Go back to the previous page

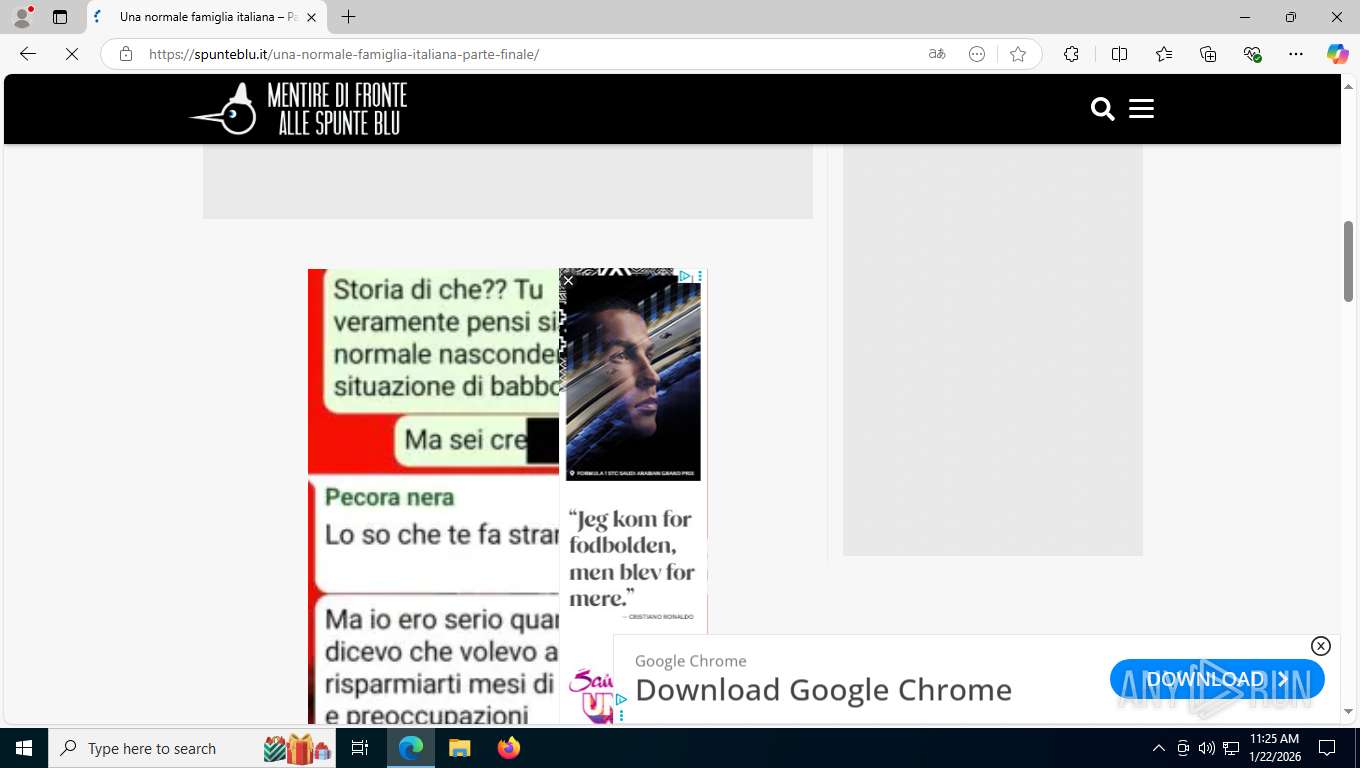point(28,54)
